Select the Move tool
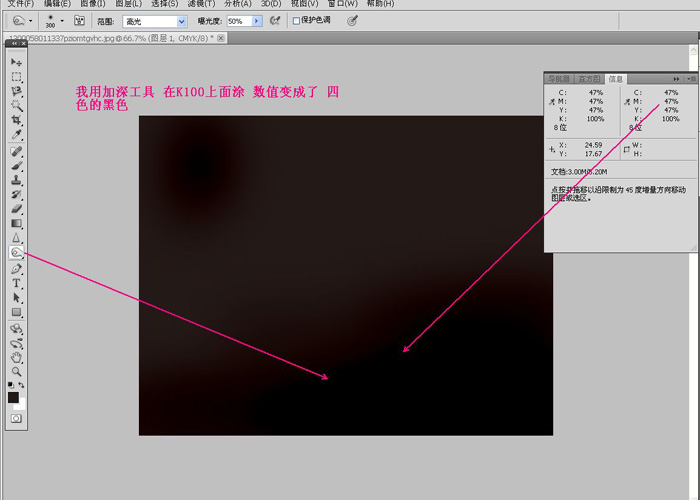 click(16, 62)
